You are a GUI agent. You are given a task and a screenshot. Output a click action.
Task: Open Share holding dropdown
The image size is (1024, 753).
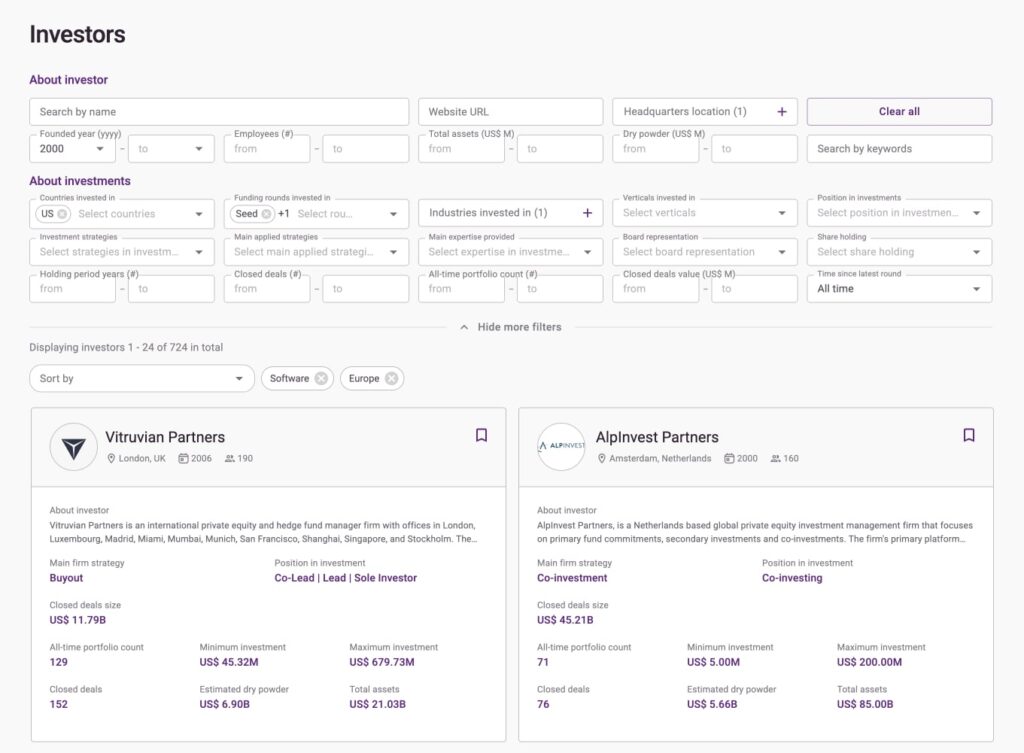[899, 252]
